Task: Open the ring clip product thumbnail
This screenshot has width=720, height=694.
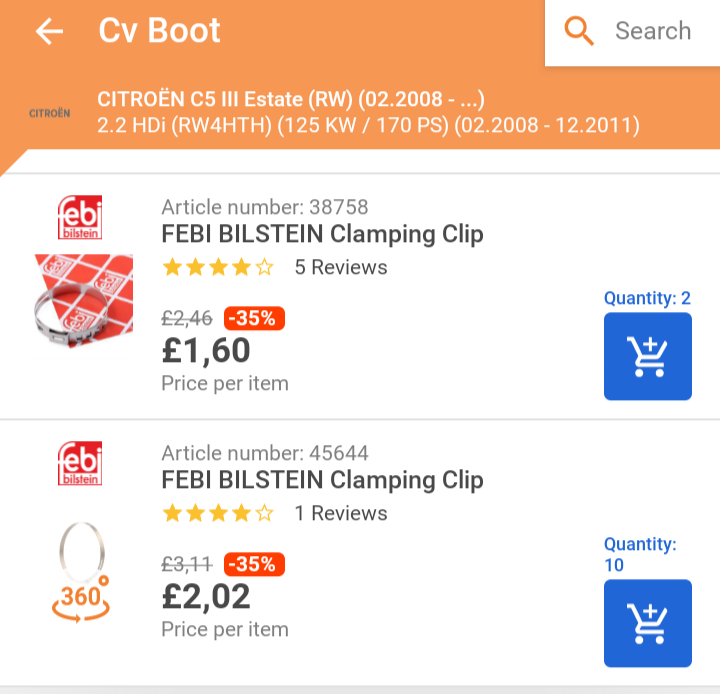Action: pos(82,551)
